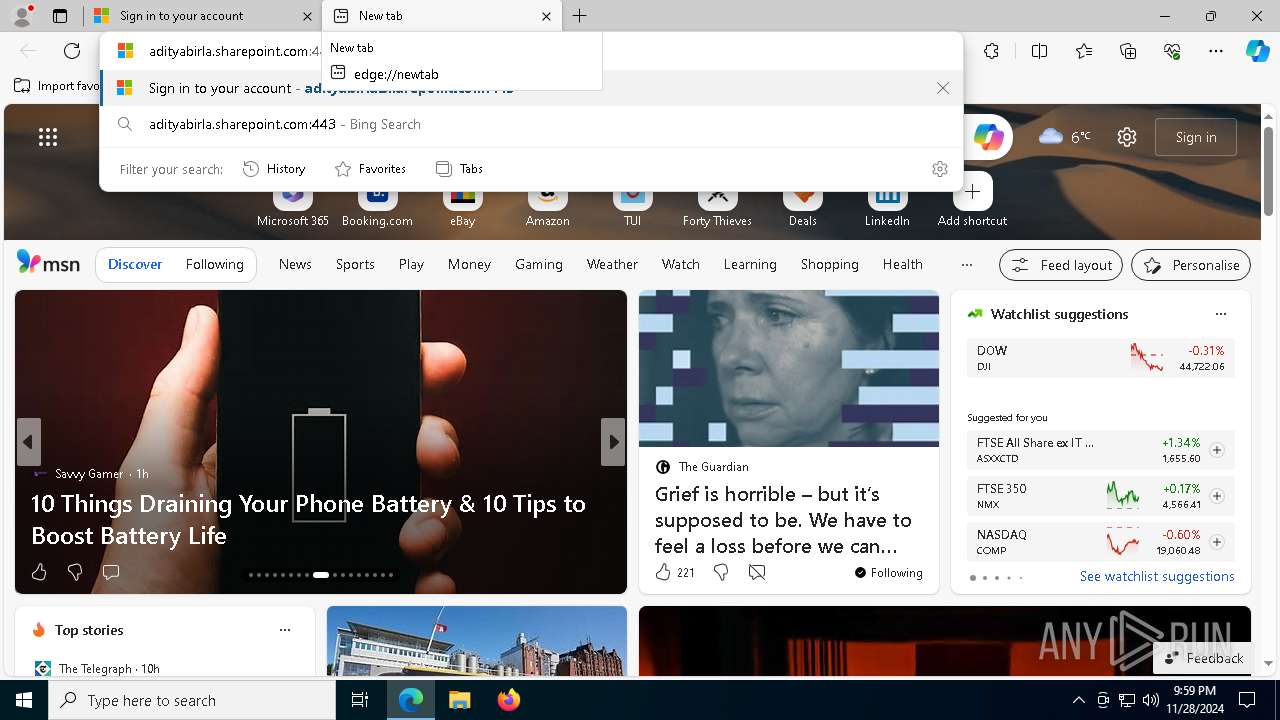Viewport: 1280px width, 720px height.
Task: Show hidden system tray icons chevron
Action: tap(1079, 700)
